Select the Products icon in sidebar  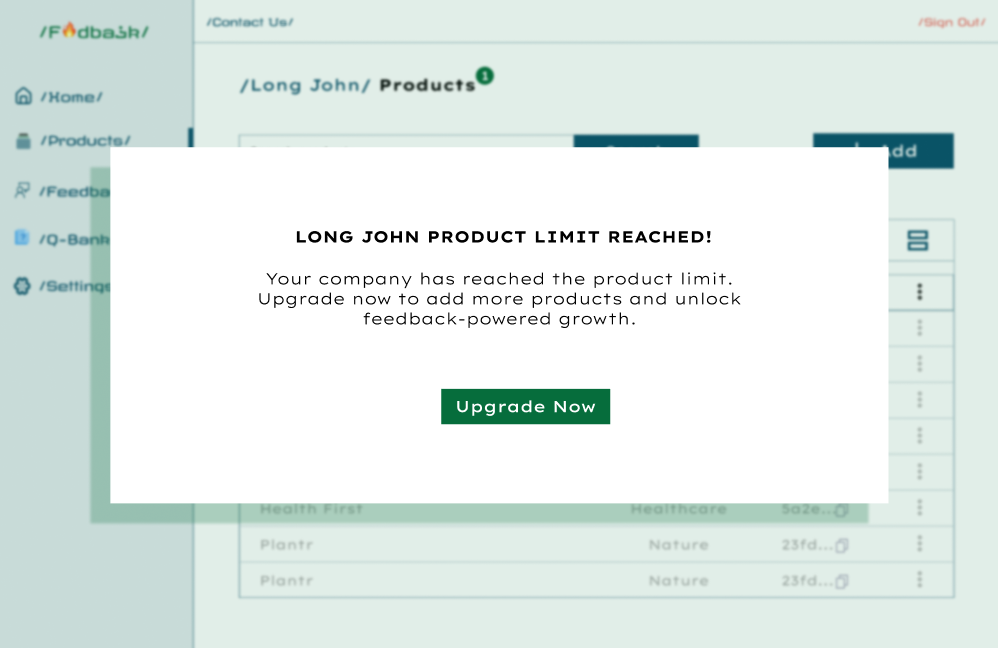click(x=24, y=141)
